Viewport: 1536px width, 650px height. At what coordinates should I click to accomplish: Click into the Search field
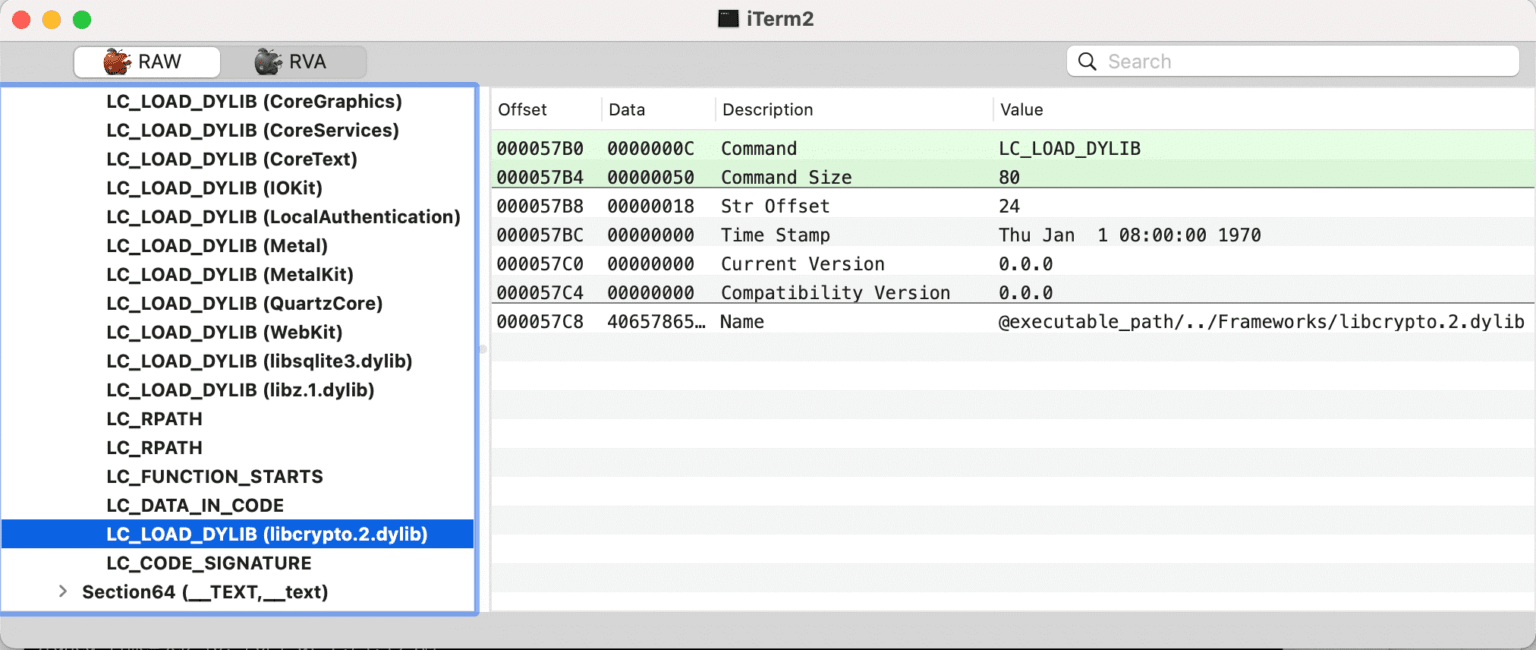tap(1300, 62)
